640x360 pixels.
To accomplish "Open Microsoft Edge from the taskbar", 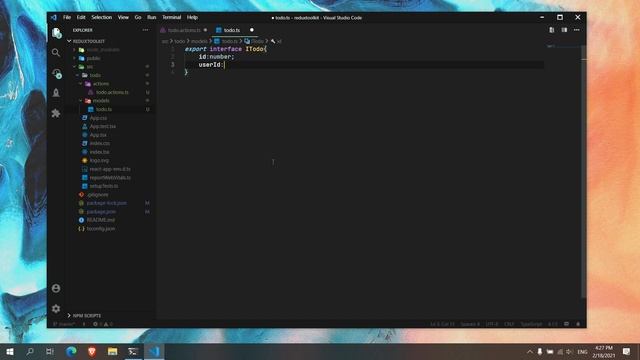I will (71, 351).
